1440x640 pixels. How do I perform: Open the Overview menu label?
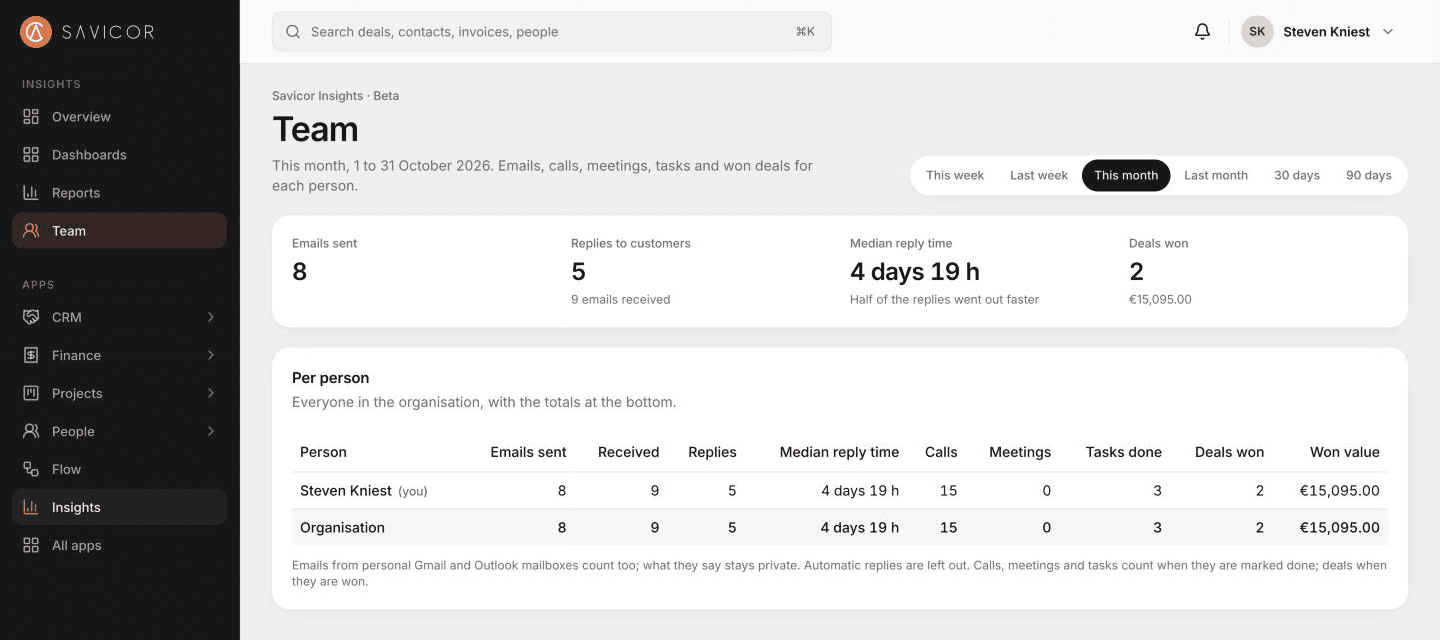(81, 117)
